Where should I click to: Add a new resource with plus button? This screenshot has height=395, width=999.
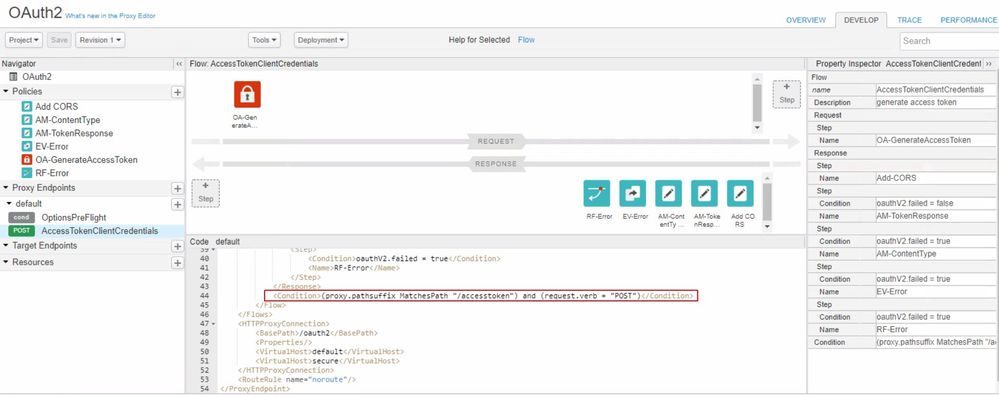[x=177, y=263]
